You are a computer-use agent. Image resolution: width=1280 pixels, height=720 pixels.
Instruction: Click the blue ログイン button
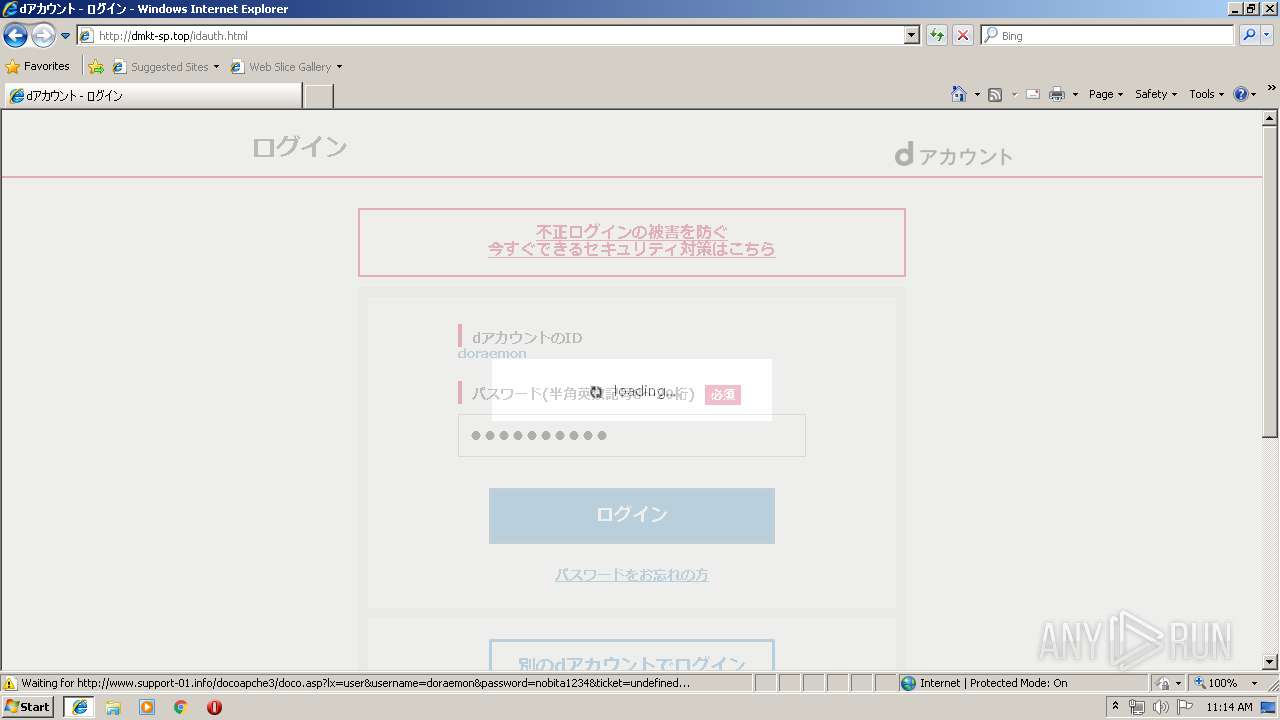tap(632, 515)
